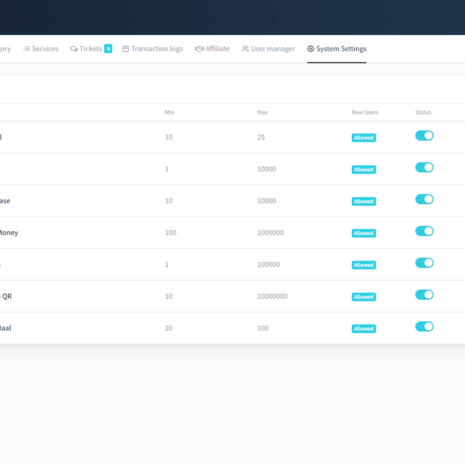Click the Tickets count badge
The height and width of the screenshot is (465, 465).
(x=108, y=49)
